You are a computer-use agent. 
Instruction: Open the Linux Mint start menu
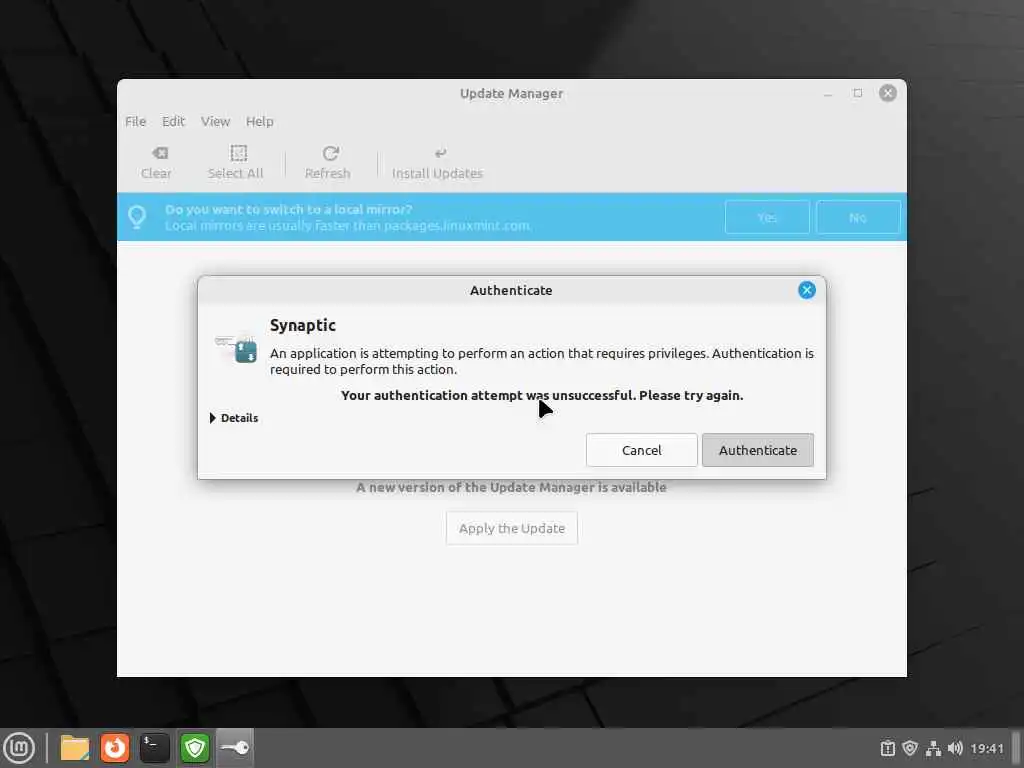(19, 748)
